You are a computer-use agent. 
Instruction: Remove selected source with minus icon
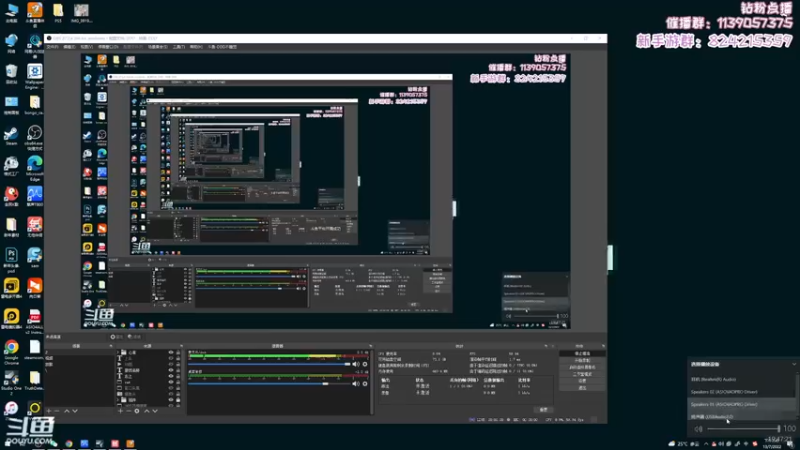(x=128, y=411)
